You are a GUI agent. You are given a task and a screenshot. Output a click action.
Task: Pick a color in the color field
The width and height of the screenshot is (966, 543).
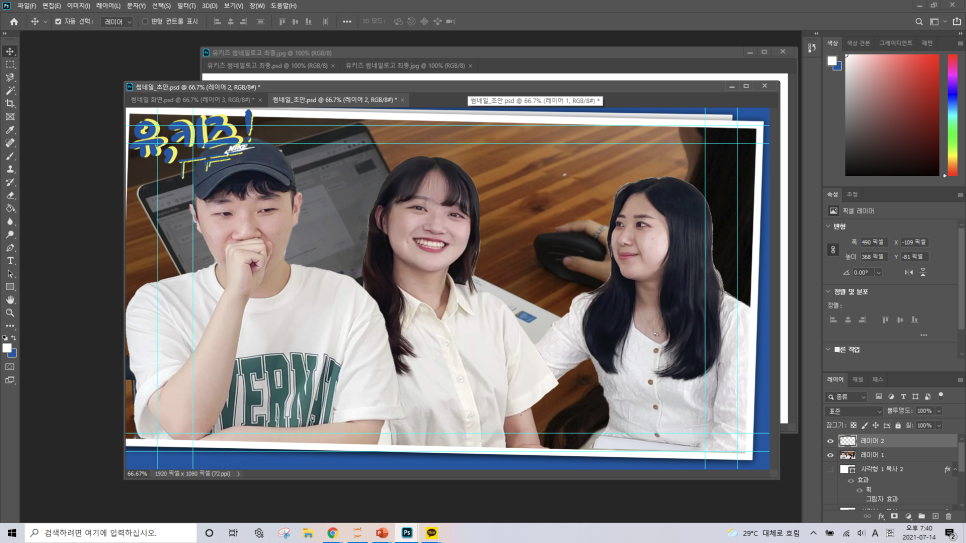891,115
